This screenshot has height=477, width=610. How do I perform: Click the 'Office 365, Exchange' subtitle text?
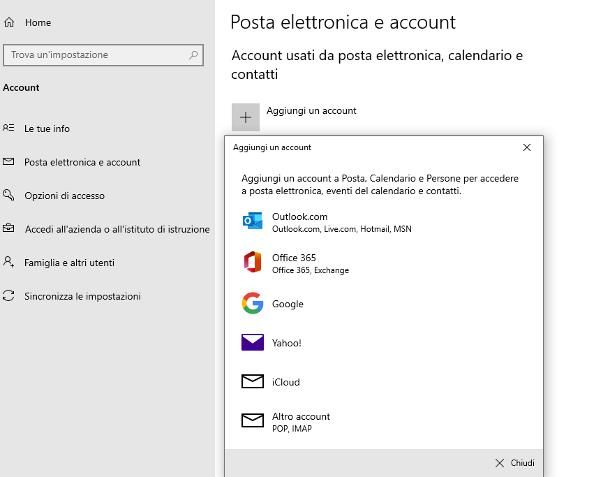310,270
